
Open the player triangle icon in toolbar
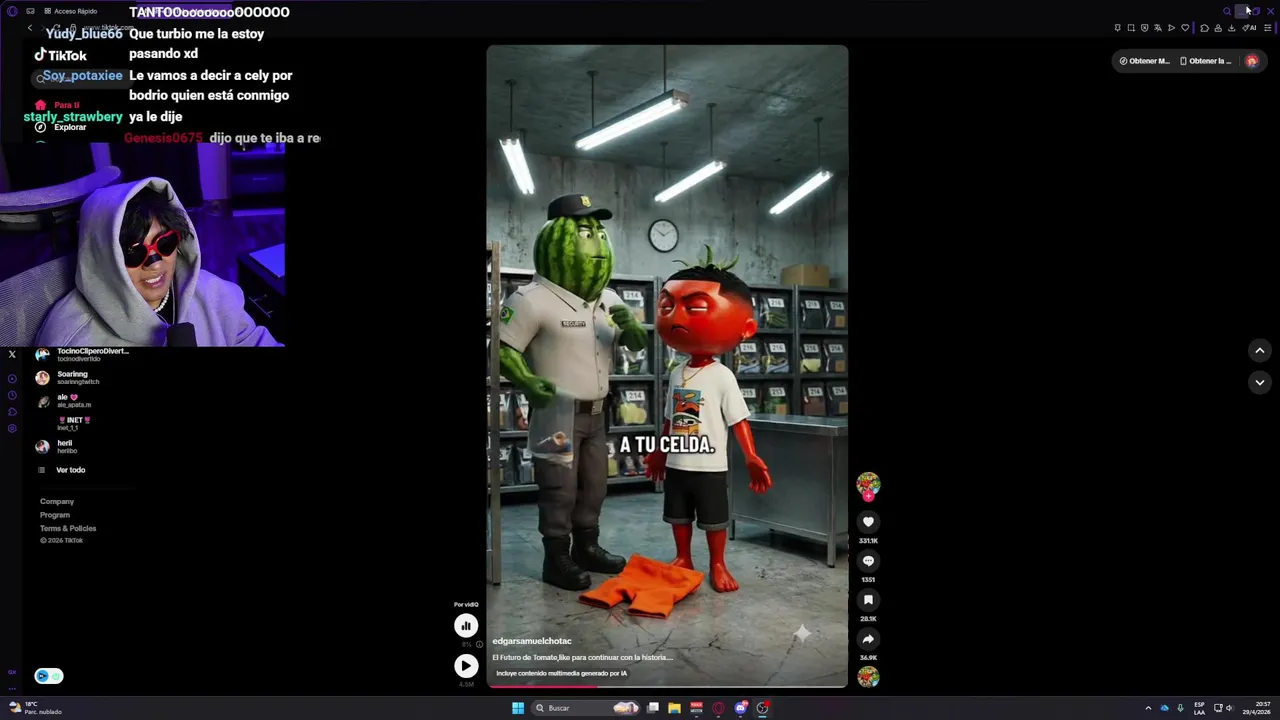point(1171,28)
